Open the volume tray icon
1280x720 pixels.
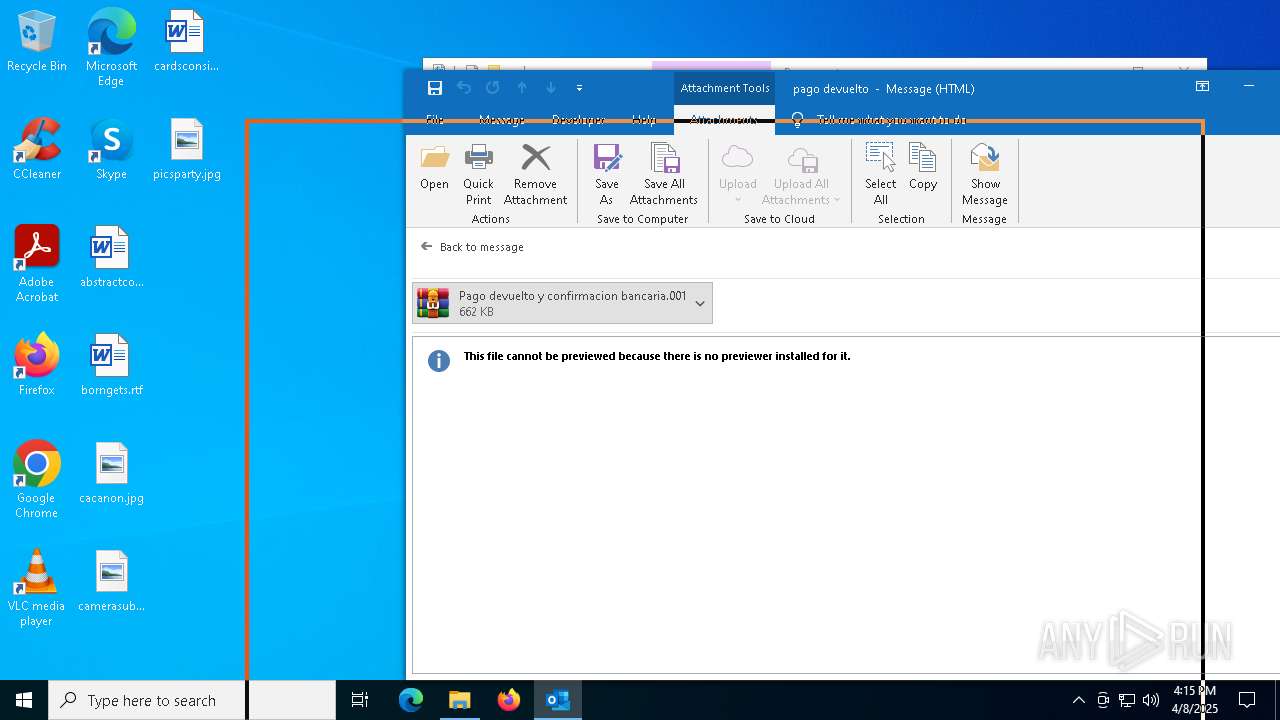click(x=1151, y=700)
